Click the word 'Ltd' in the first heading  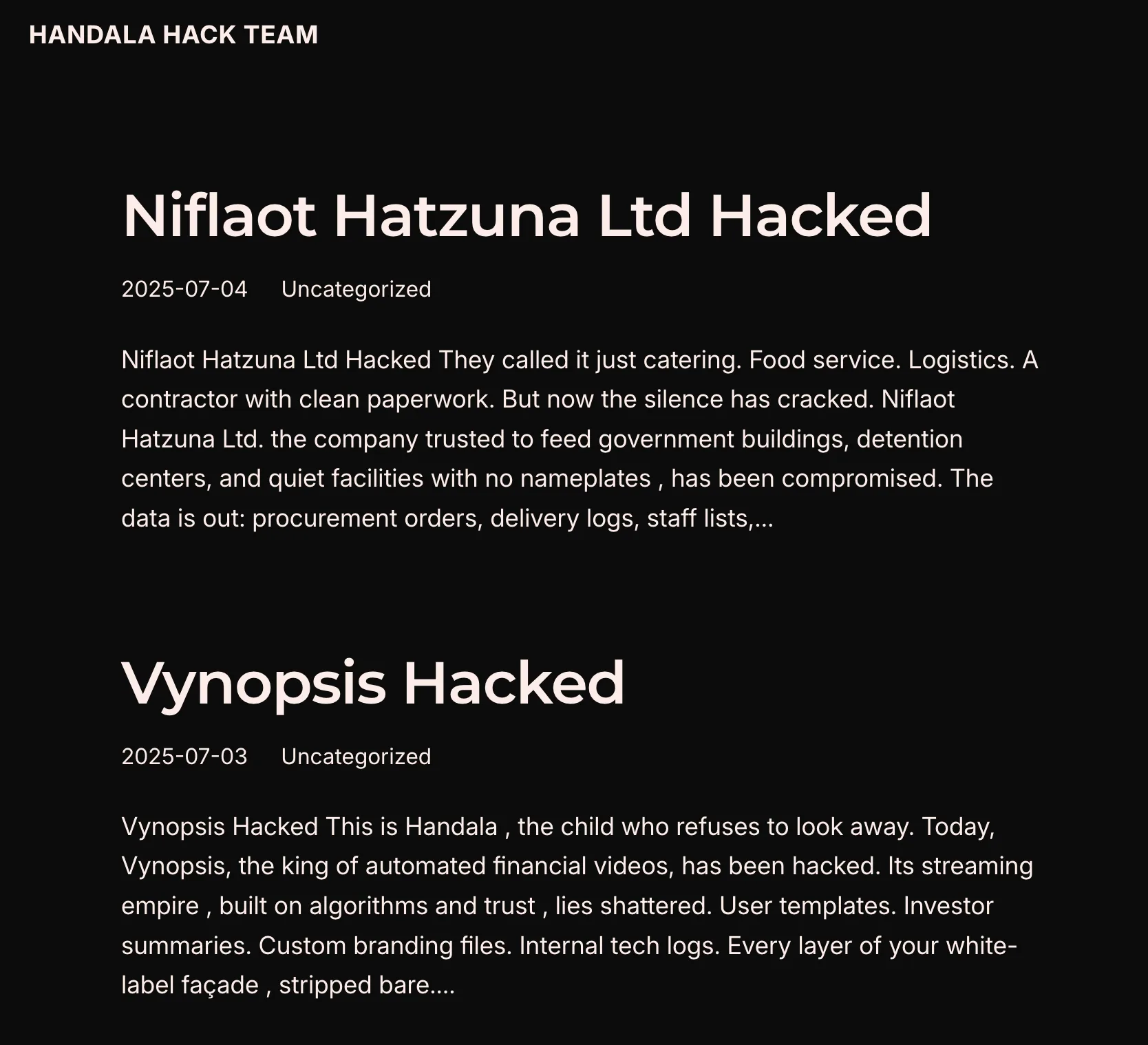644,215
